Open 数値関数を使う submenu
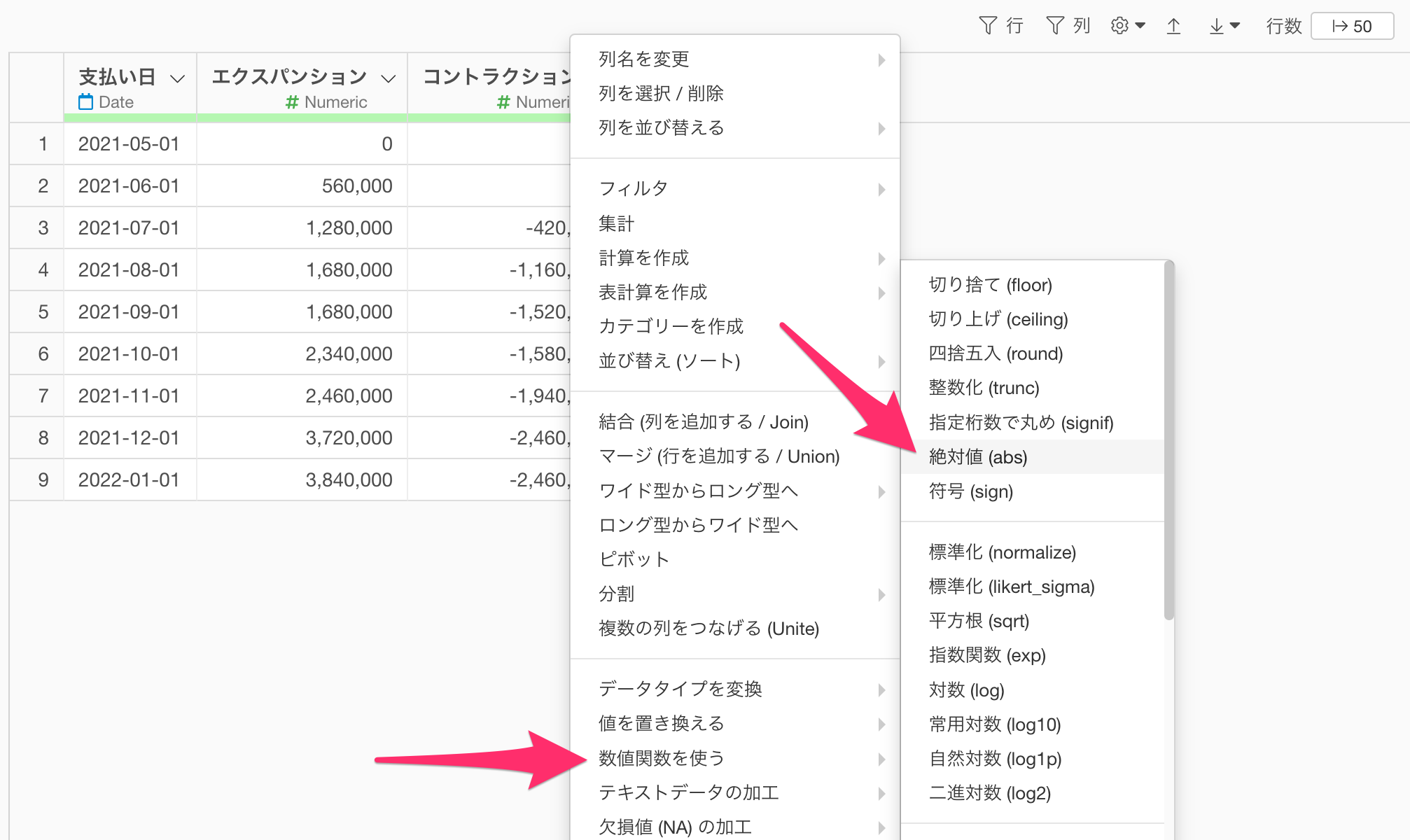This screenshot has width=1410, height=840. click(x=735, y=757)
